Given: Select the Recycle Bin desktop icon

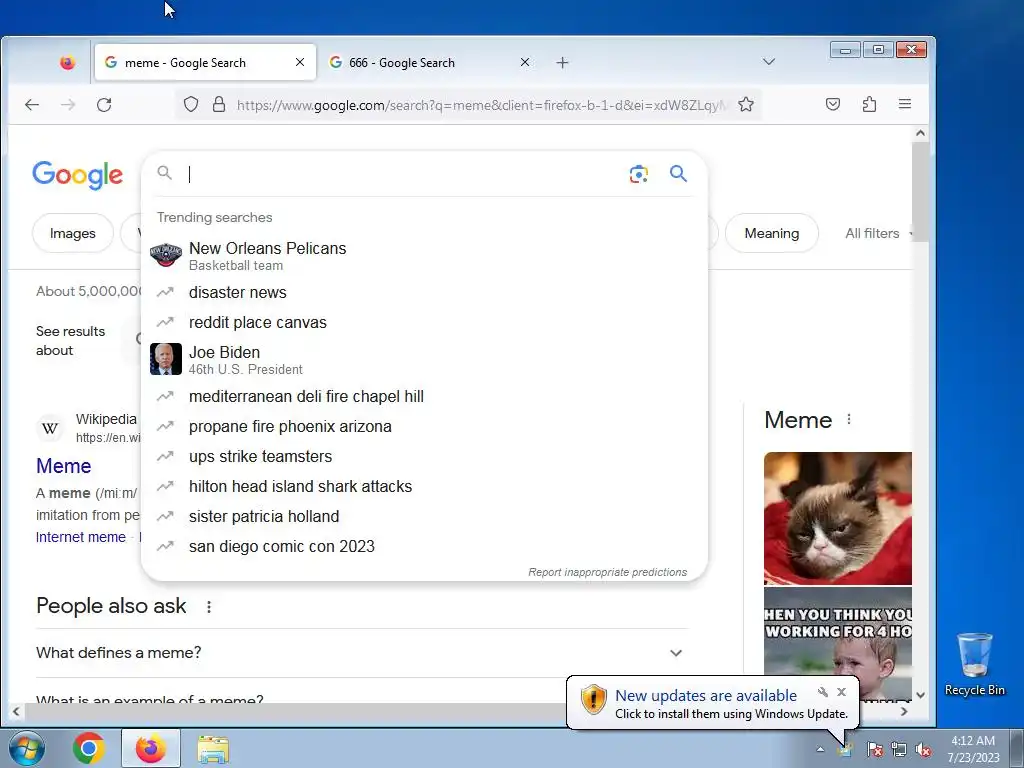Looking at the screenshot, I should (974, 664).
